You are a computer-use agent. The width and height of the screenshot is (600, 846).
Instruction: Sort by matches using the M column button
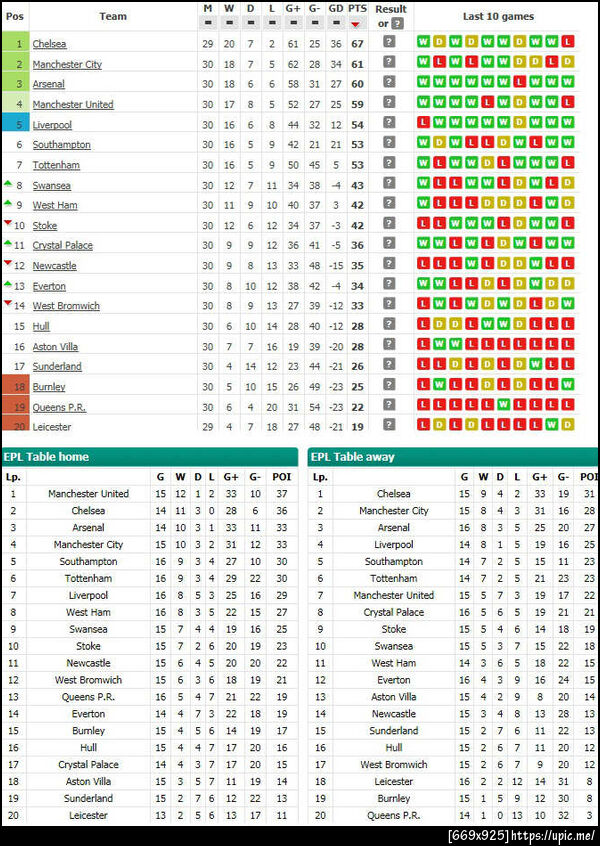[208, 24]
